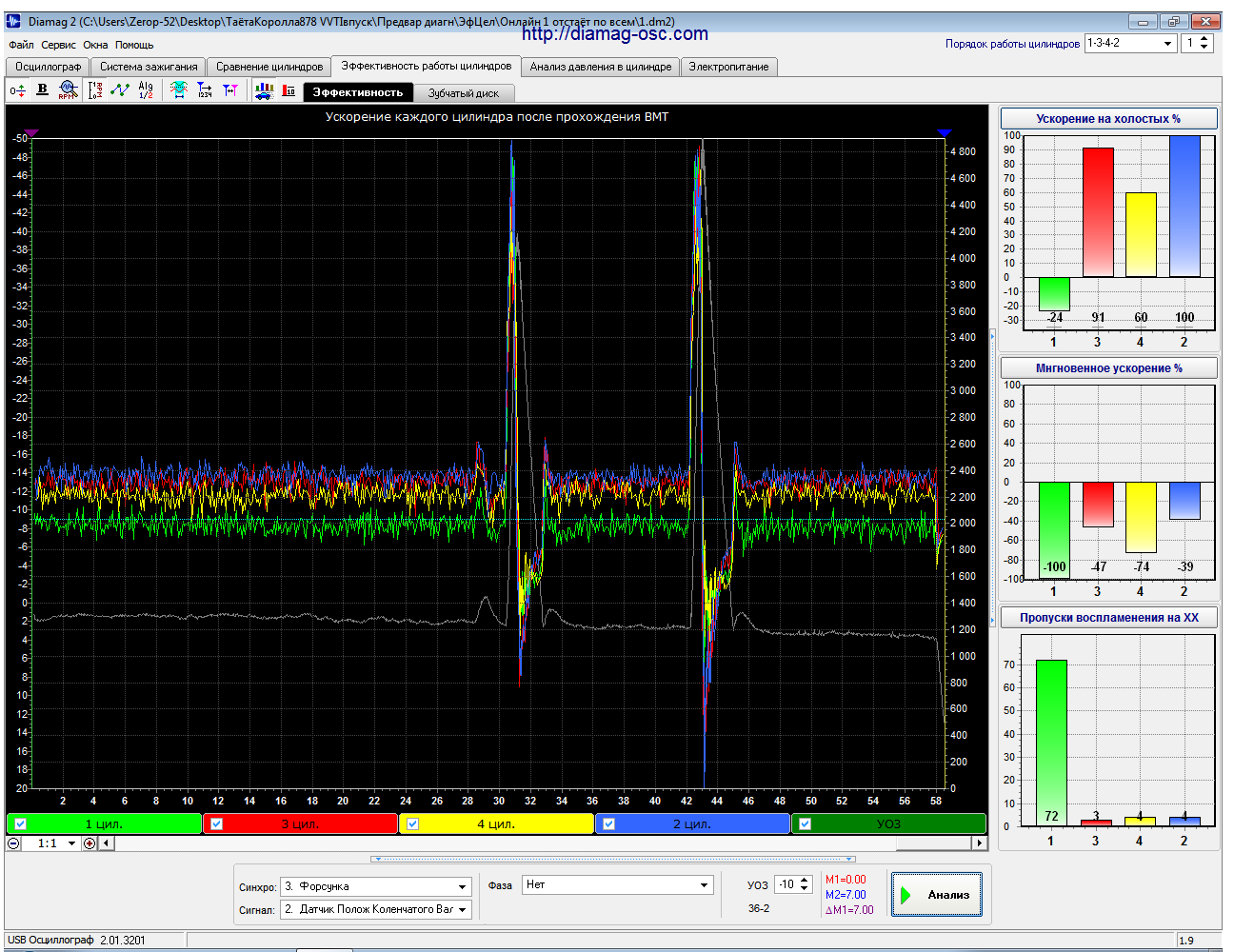Switch to the Система зажигания tab

(x=149, y=67)
